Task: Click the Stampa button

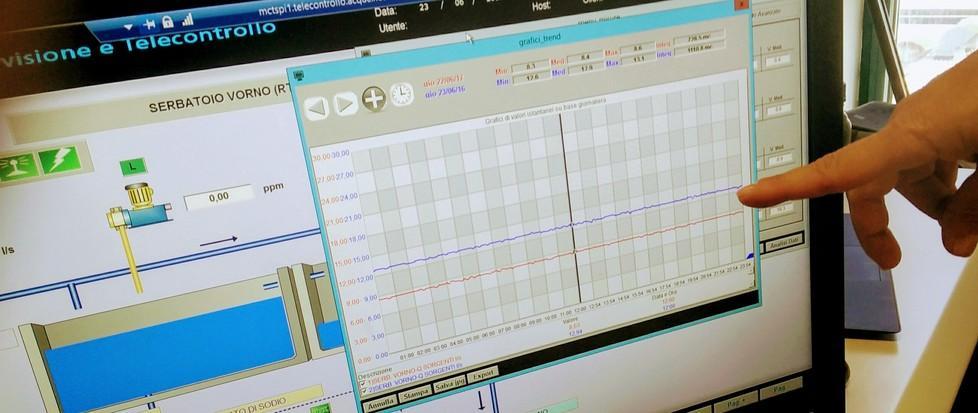Action: click(x=415, y=395)
